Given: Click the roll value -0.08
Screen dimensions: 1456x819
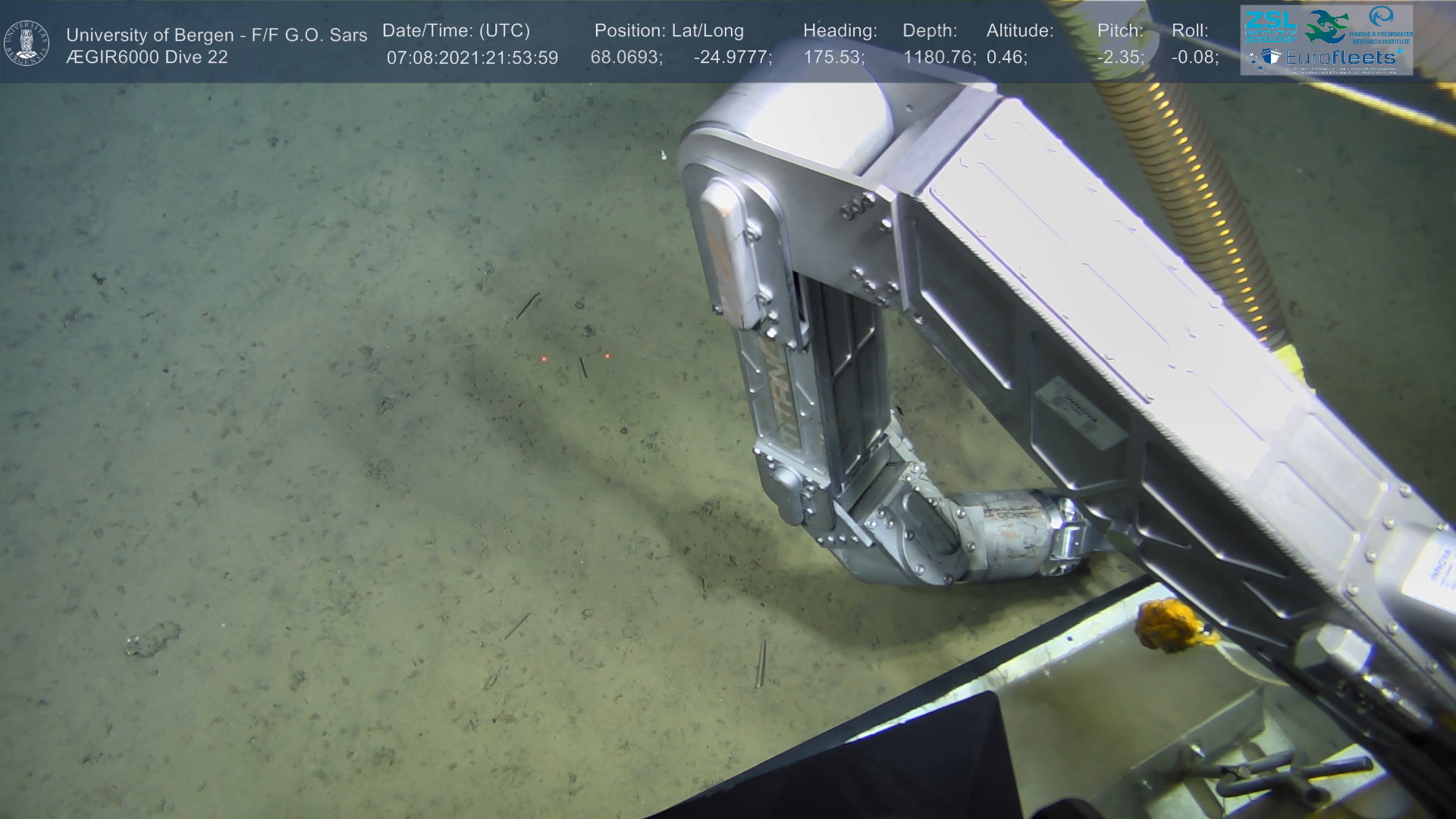Looking at the screenshot, I should point(1194,58).
